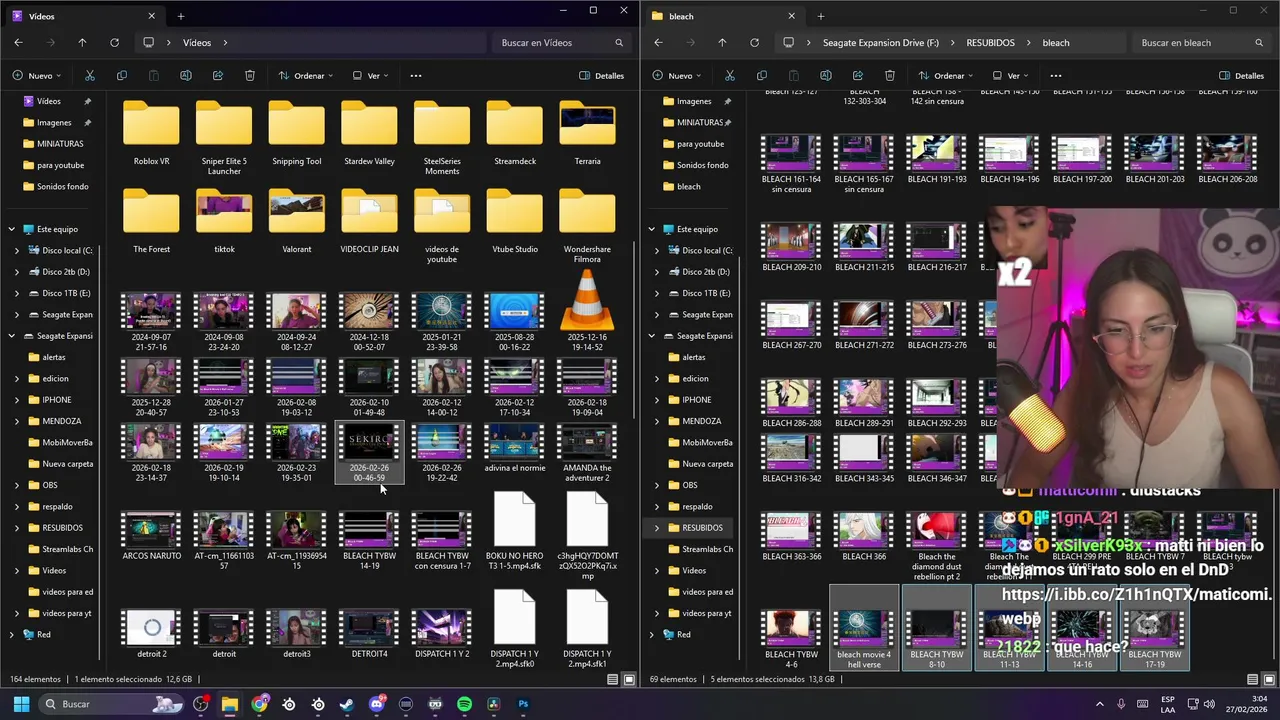The height and width of the screenshot is (720, 1280).
Task: Rename selected item in the Videos window
Action: tap(185, 75)
